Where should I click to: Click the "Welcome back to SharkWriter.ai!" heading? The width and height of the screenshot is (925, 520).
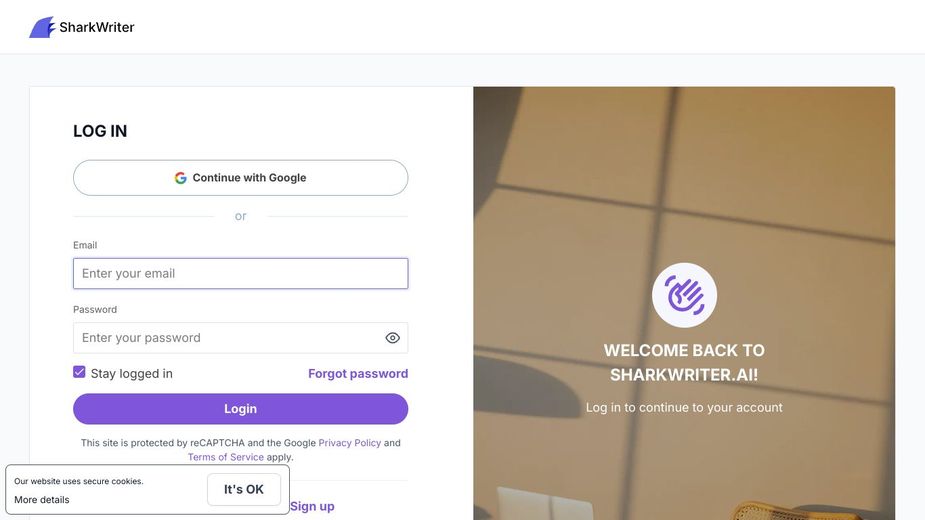pyautogui.click(x=684, y=362)
